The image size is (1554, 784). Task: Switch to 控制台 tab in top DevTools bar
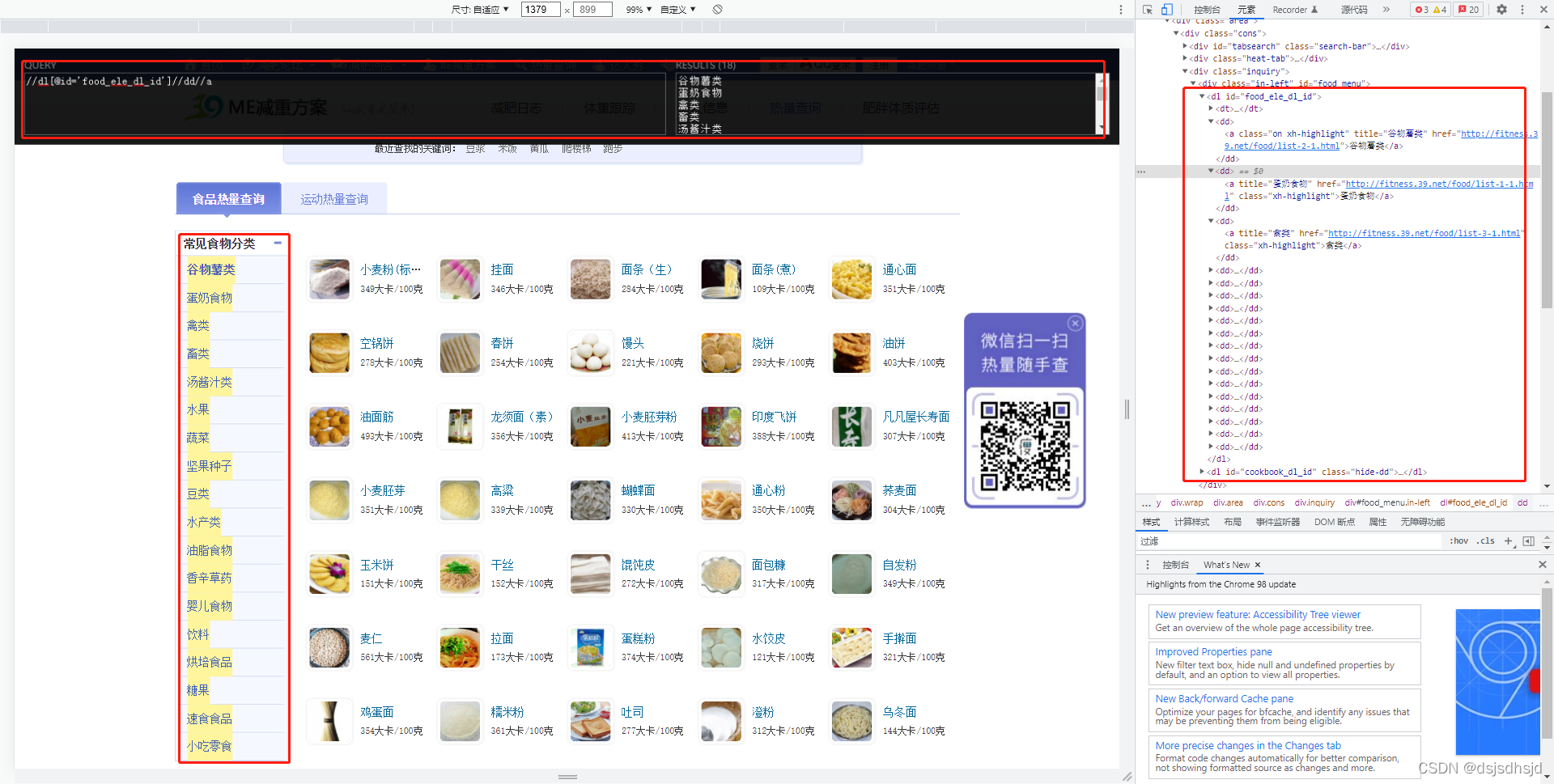pos(1207,10)
